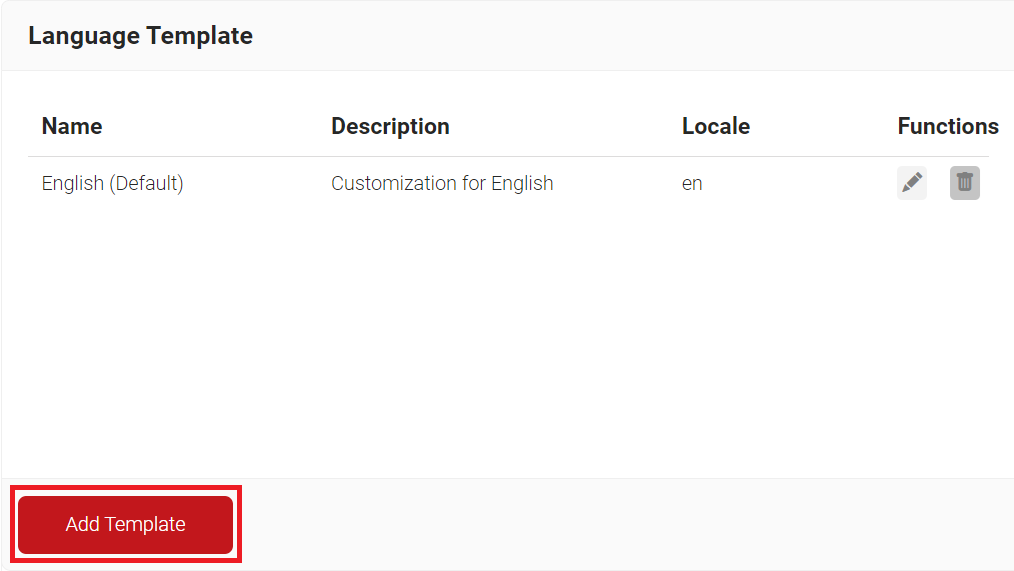Edit the English (Default) template with pencil icon

(x=911, y=183)
